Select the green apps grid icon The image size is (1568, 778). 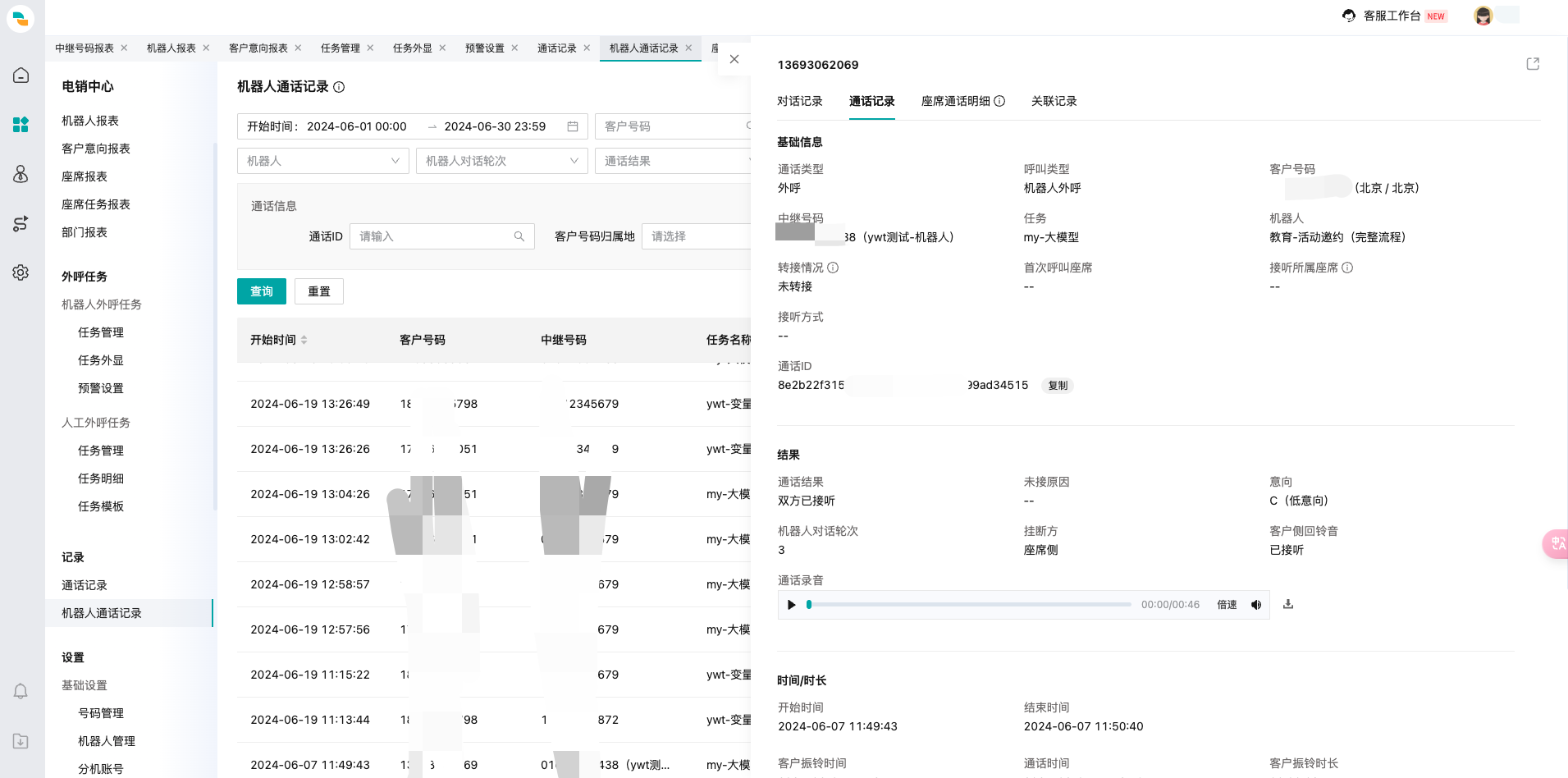(x=21, y=125)
